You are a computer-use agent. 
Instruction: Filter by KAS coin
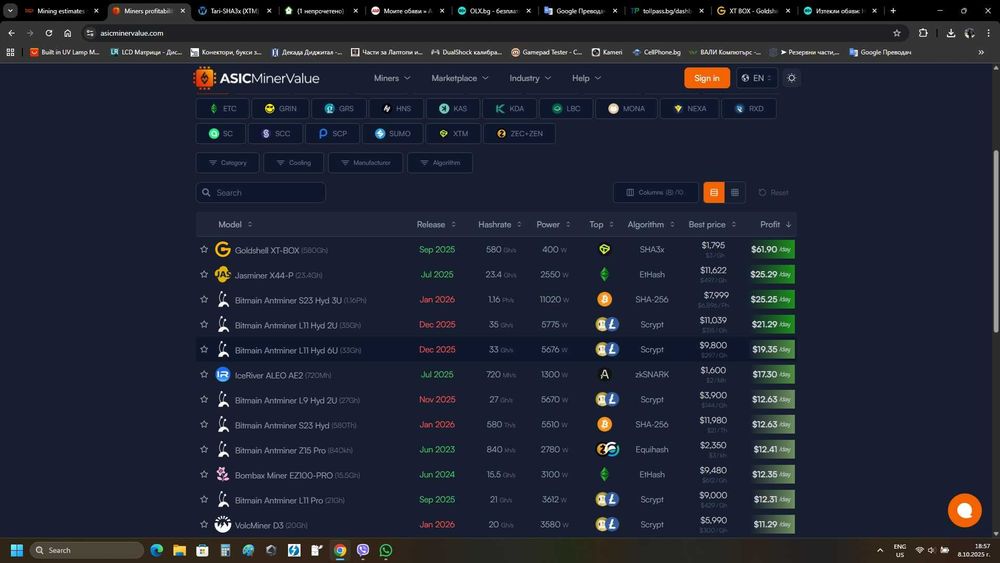pos(453,108)
